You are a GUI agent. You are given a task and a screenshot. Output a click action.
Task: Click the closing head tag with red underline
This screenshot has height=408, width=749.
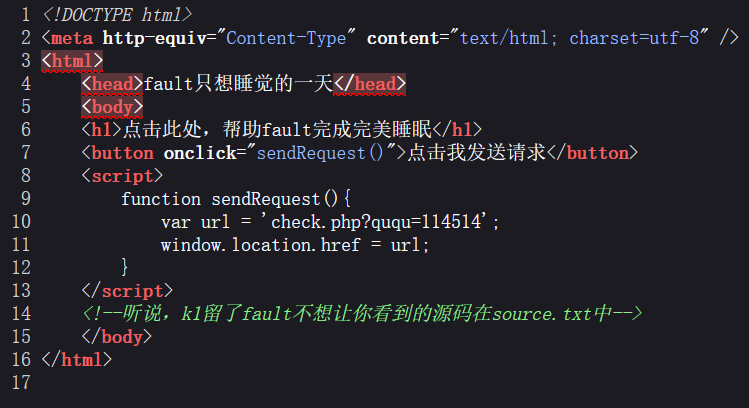370,84
